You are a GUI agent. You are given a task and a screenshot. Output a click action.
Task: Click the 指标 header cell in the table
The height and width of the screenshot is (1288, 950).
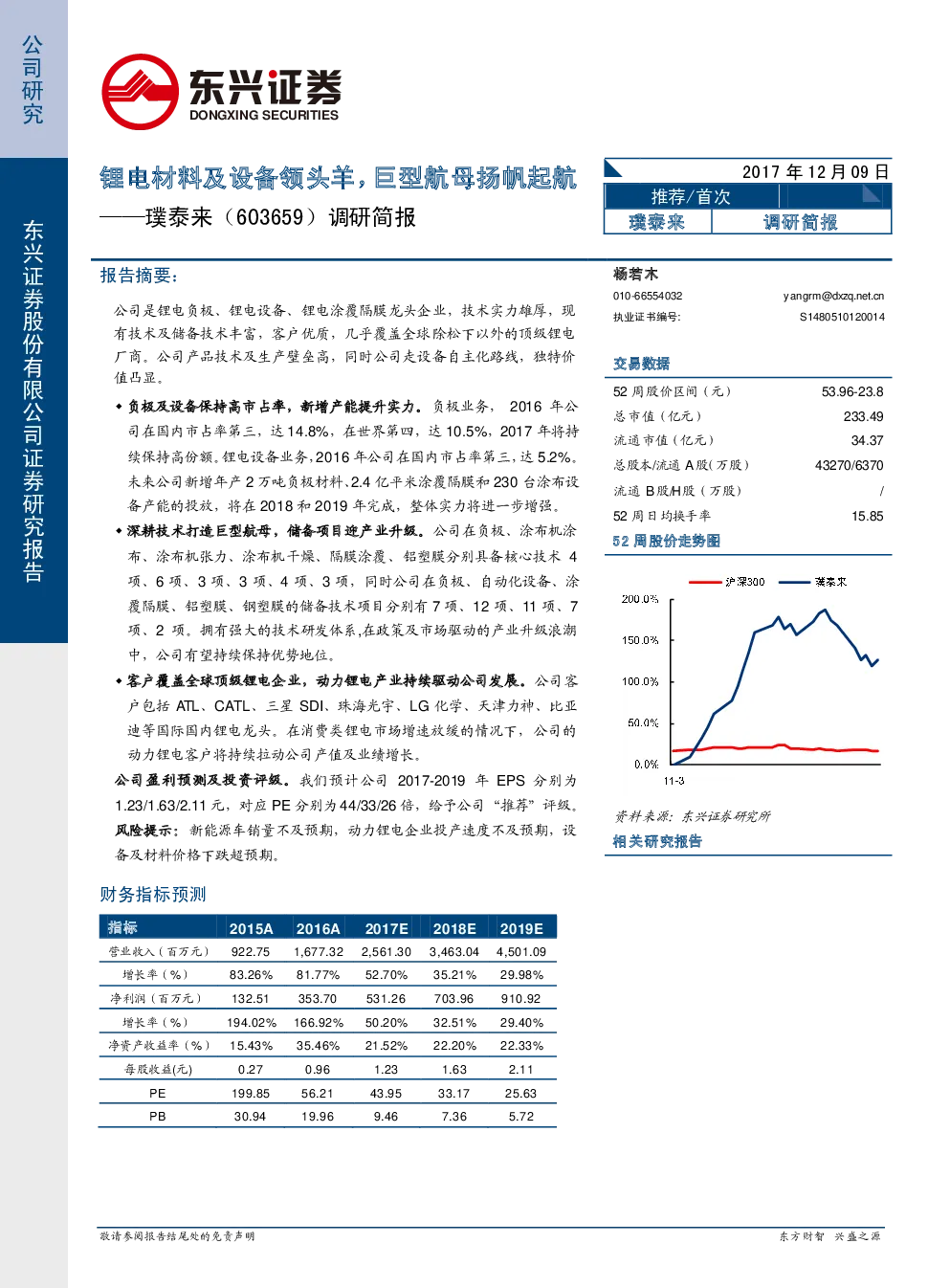(122, 927)
